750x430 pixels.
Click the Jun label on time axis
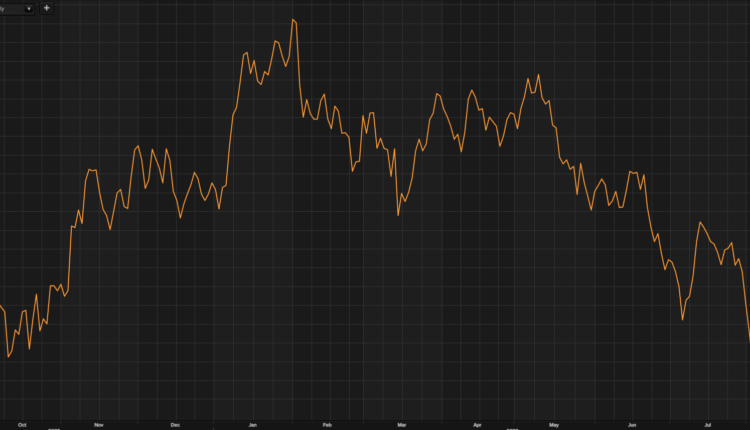631,424
